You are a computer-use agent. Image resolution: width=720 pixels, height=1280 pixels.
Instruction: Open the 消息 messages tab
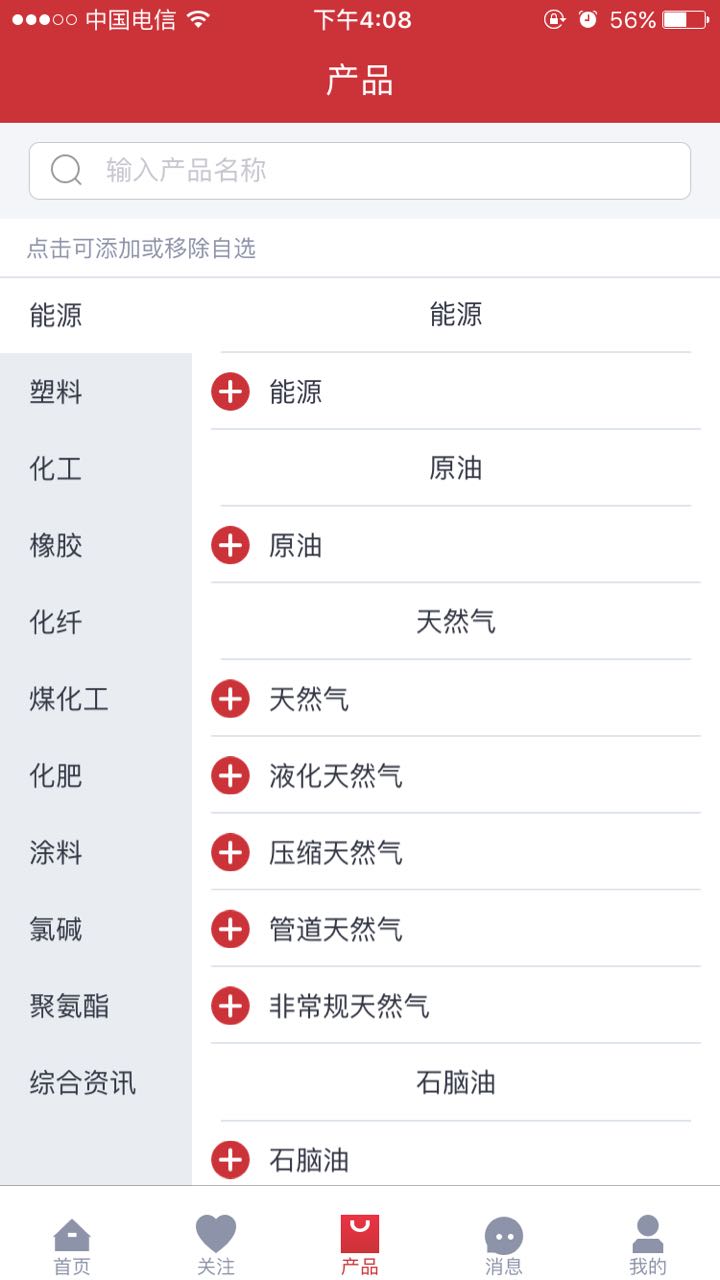click(504, 1246)
